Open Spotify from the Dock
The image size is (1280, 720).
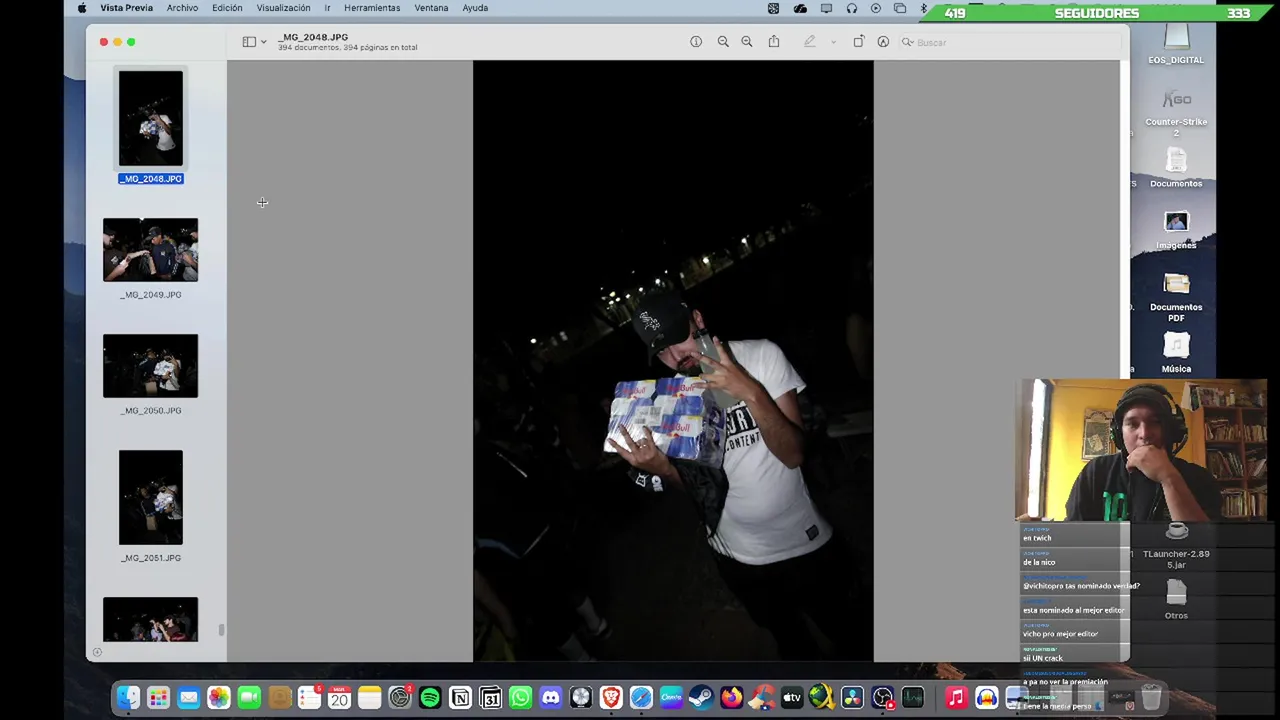point(430,698)
